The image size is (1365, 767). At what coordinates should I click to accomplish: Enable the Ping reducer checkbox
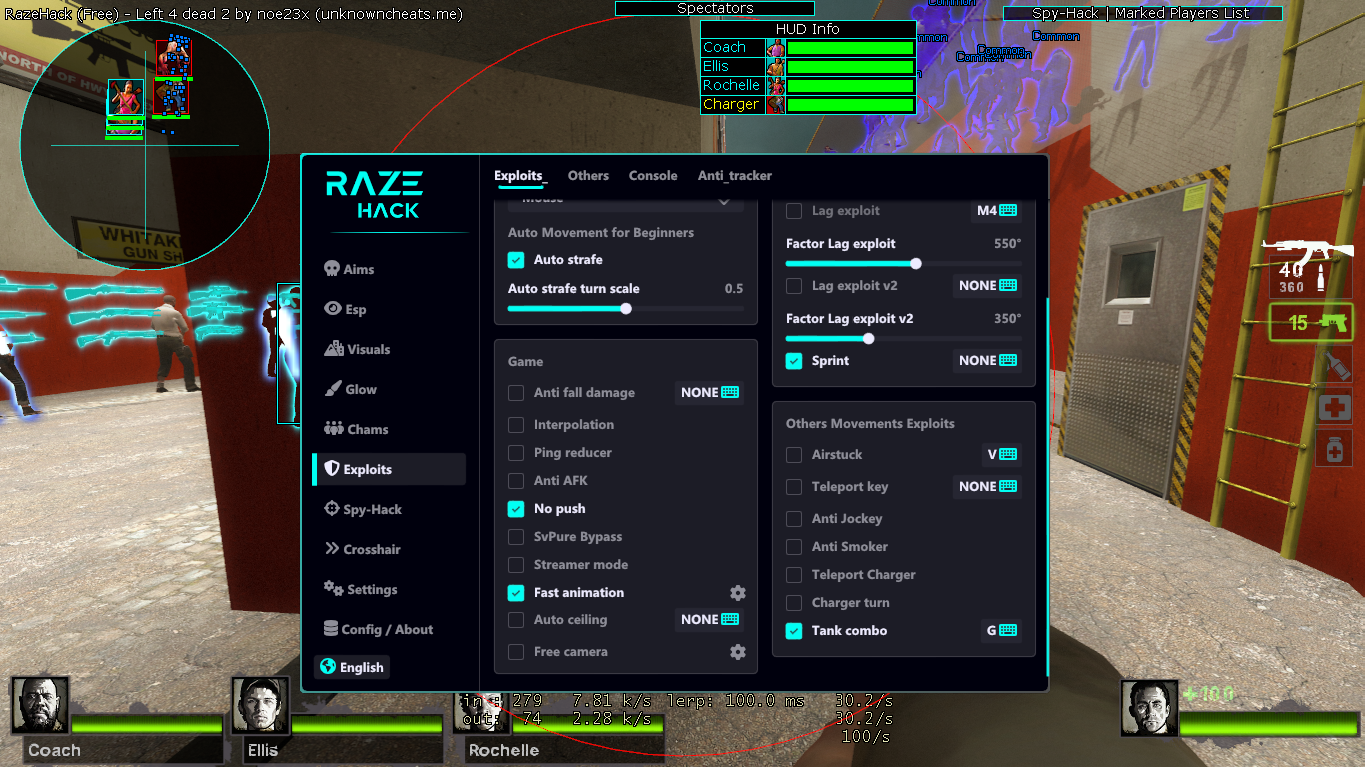[516, 453]
